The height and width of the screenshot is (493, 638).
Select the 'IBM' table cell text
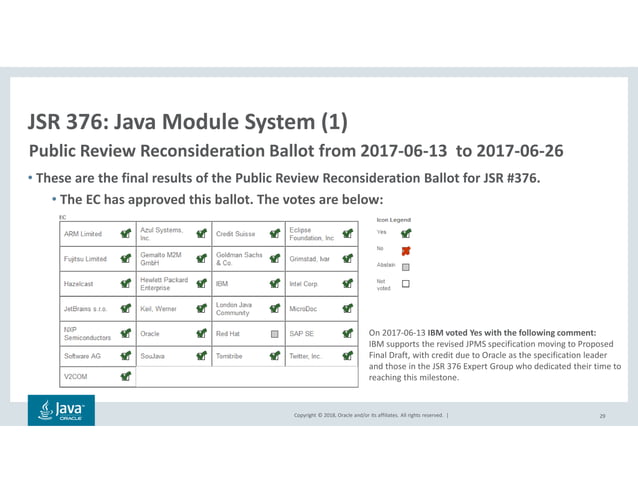point(222,284)
